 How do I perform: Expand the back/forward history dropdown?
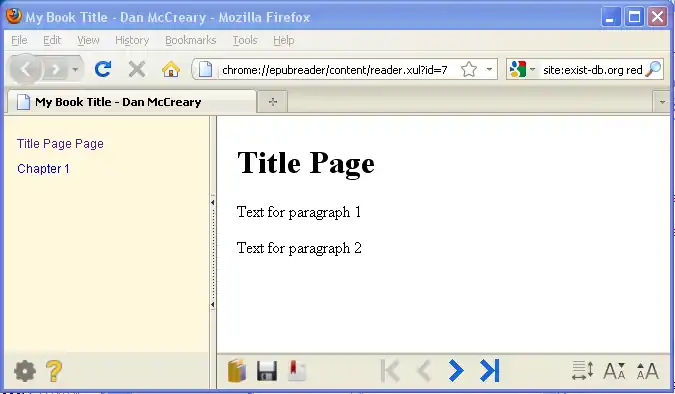click(x=75, y=69)
